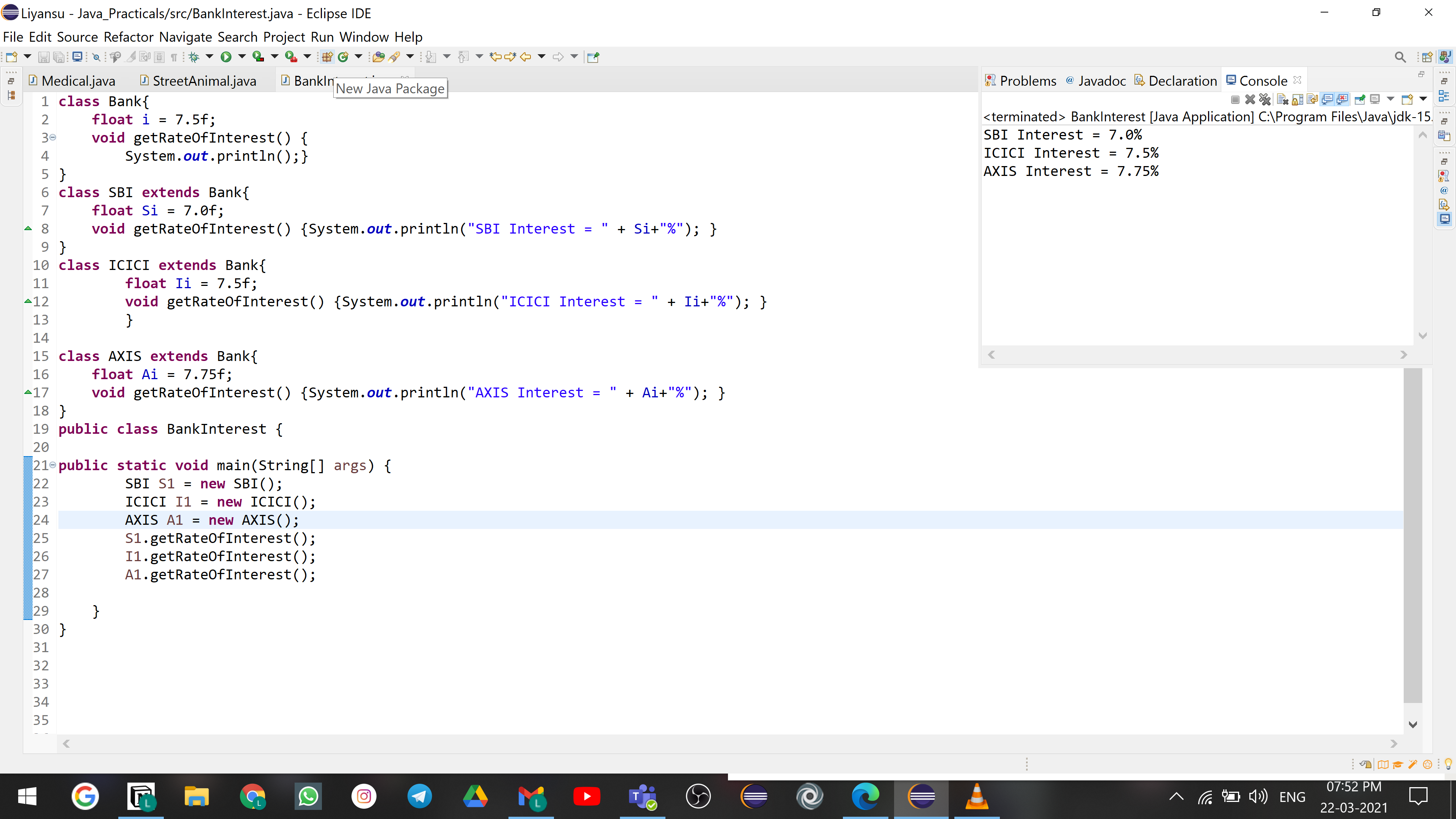This screenshot has width=1456, height=819.
Task: Toggle Pin Console button
Action: 1360,100
